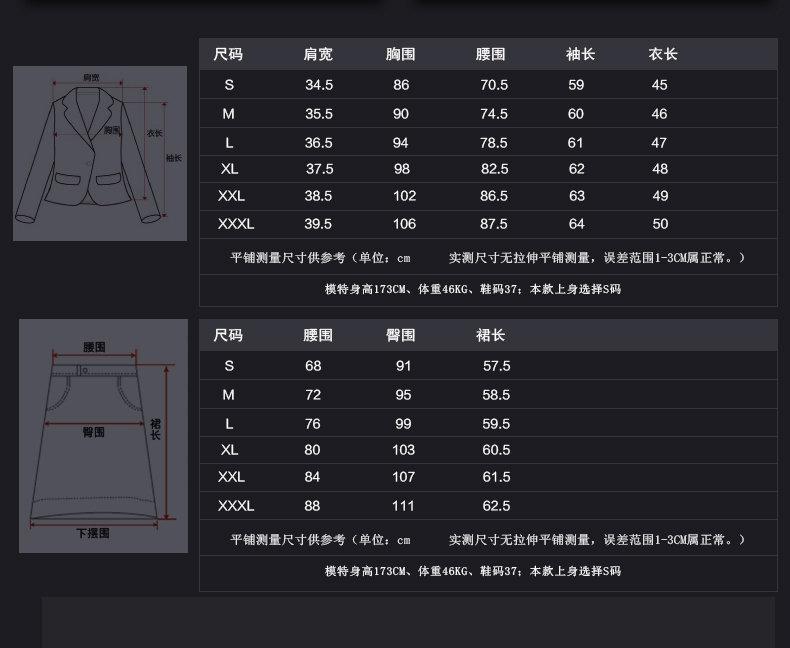This screenshot has width=790, height=648.
Task: Click chest value 98
Action: click(x=402, y=169)
